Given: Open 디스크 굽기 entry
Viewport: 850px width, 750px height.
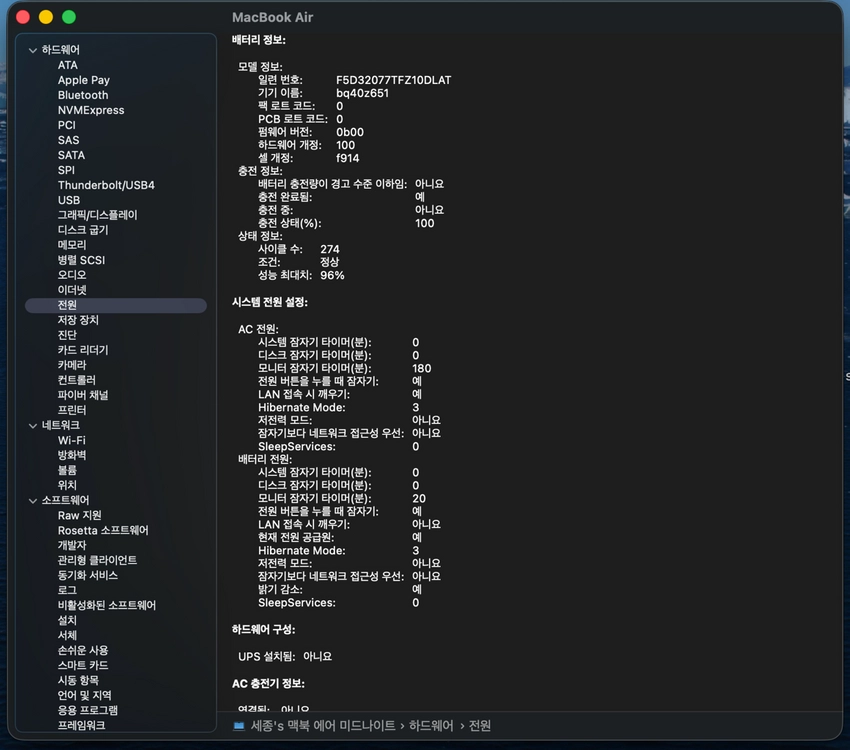Looking at the screenshot, I should (83, 230).
